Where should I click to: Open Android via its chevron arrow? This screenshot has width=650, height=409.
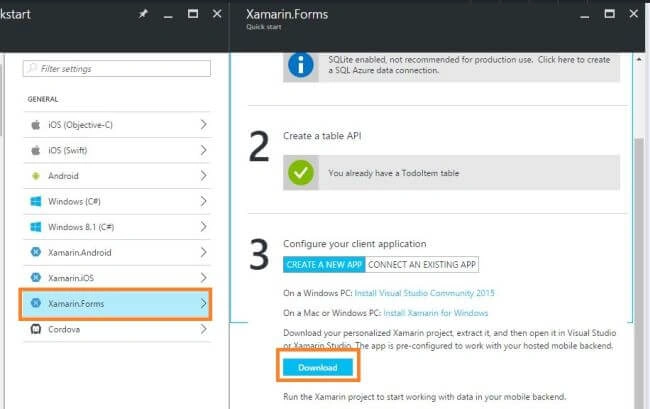(x=204, y=176)
